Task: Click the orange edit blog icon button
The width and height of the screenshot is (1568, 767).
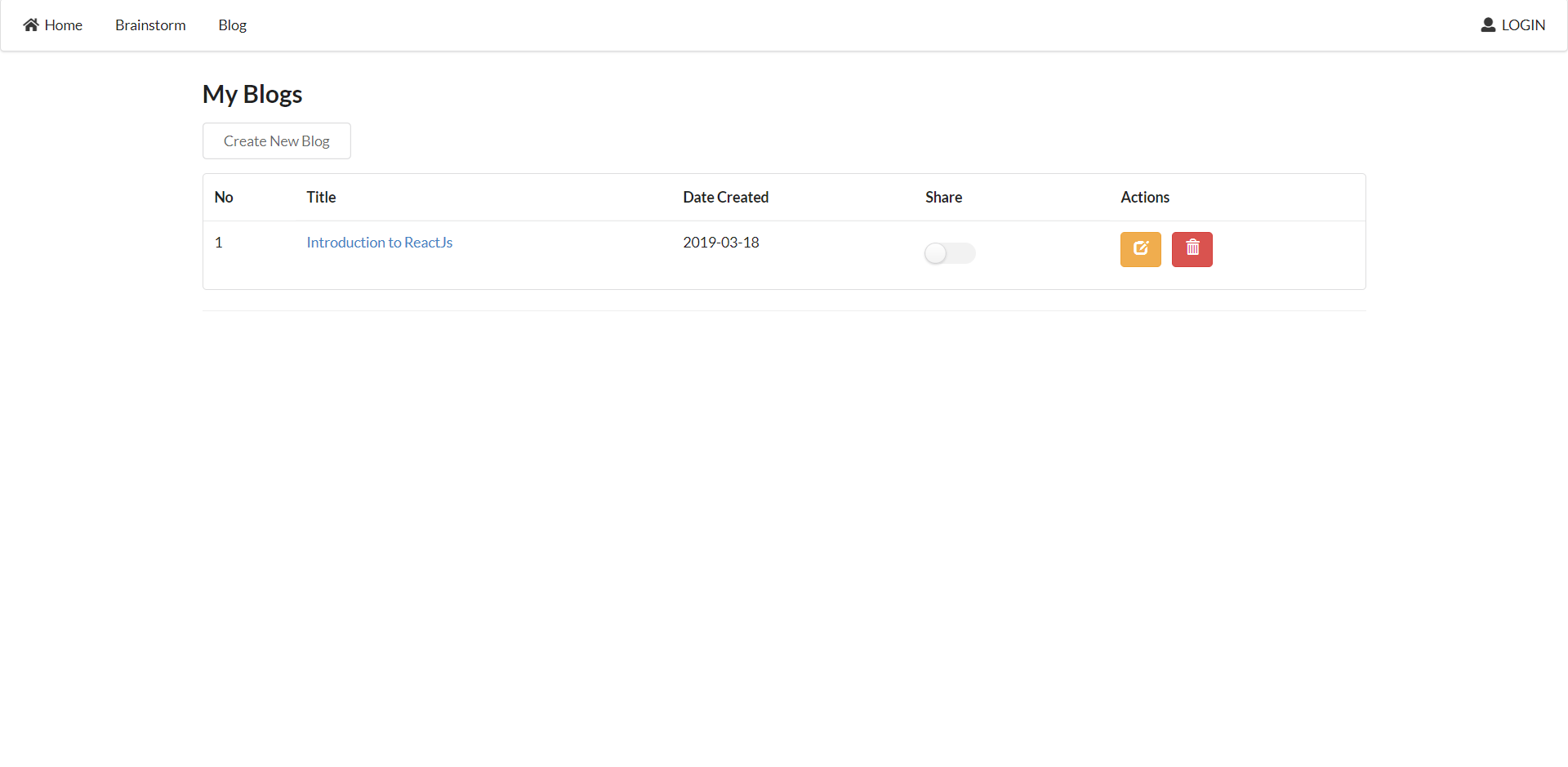Action: pos(1140,249)
